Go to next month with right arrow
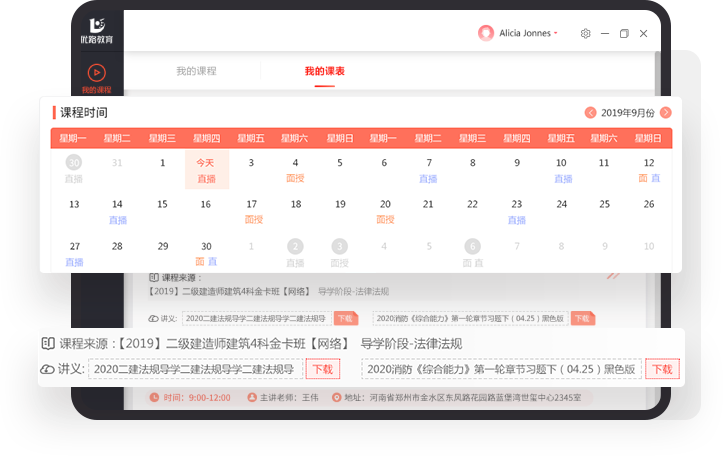The image size is (723, 456). point(665,113)
